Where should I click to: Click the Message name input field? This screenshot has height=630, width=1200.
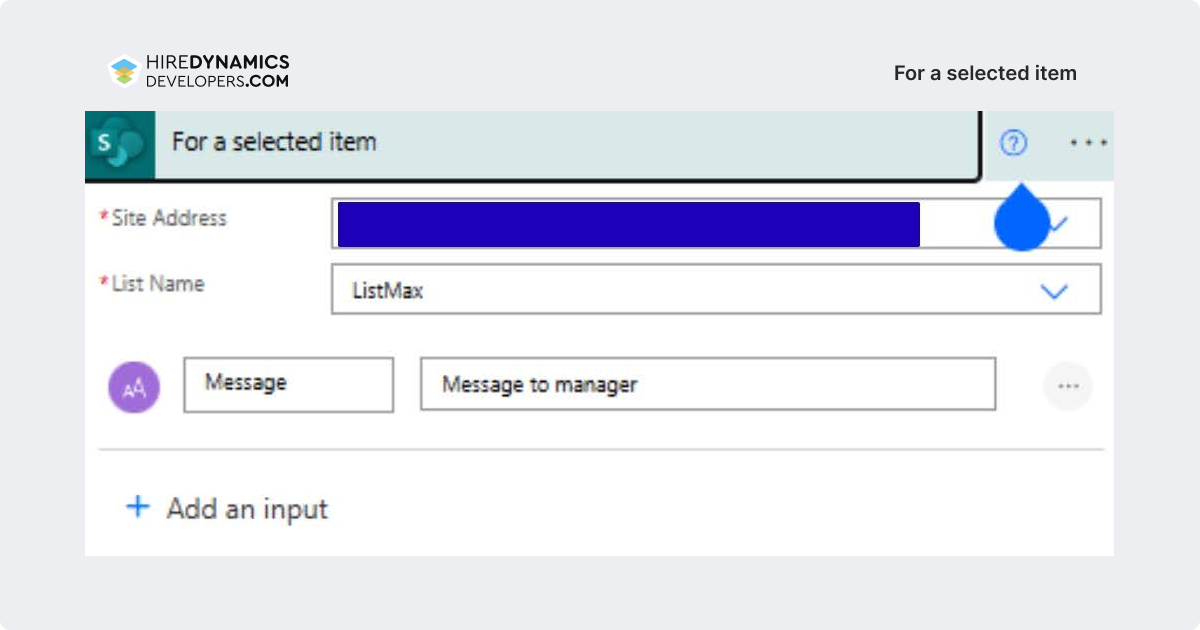tap(288, 384)
